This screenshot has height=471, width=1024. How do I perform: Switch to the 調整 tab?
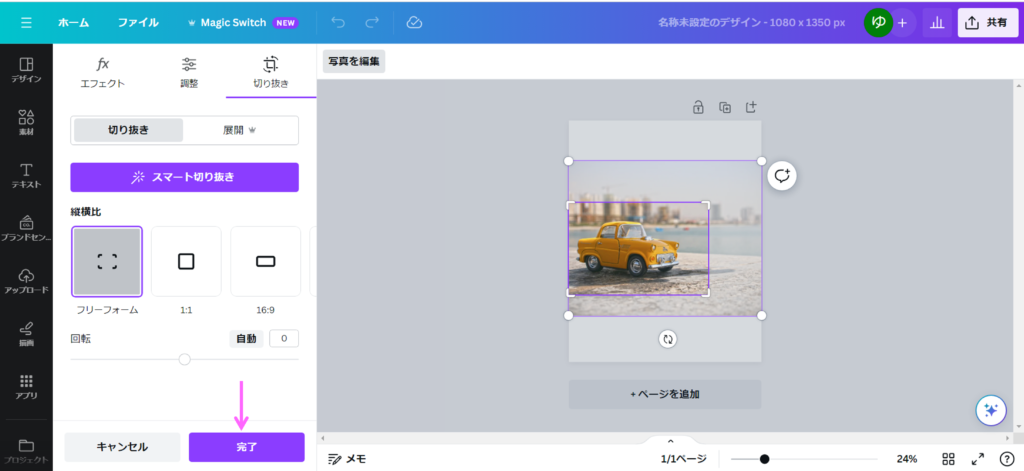pyautogui.click(x=189, y=72)
